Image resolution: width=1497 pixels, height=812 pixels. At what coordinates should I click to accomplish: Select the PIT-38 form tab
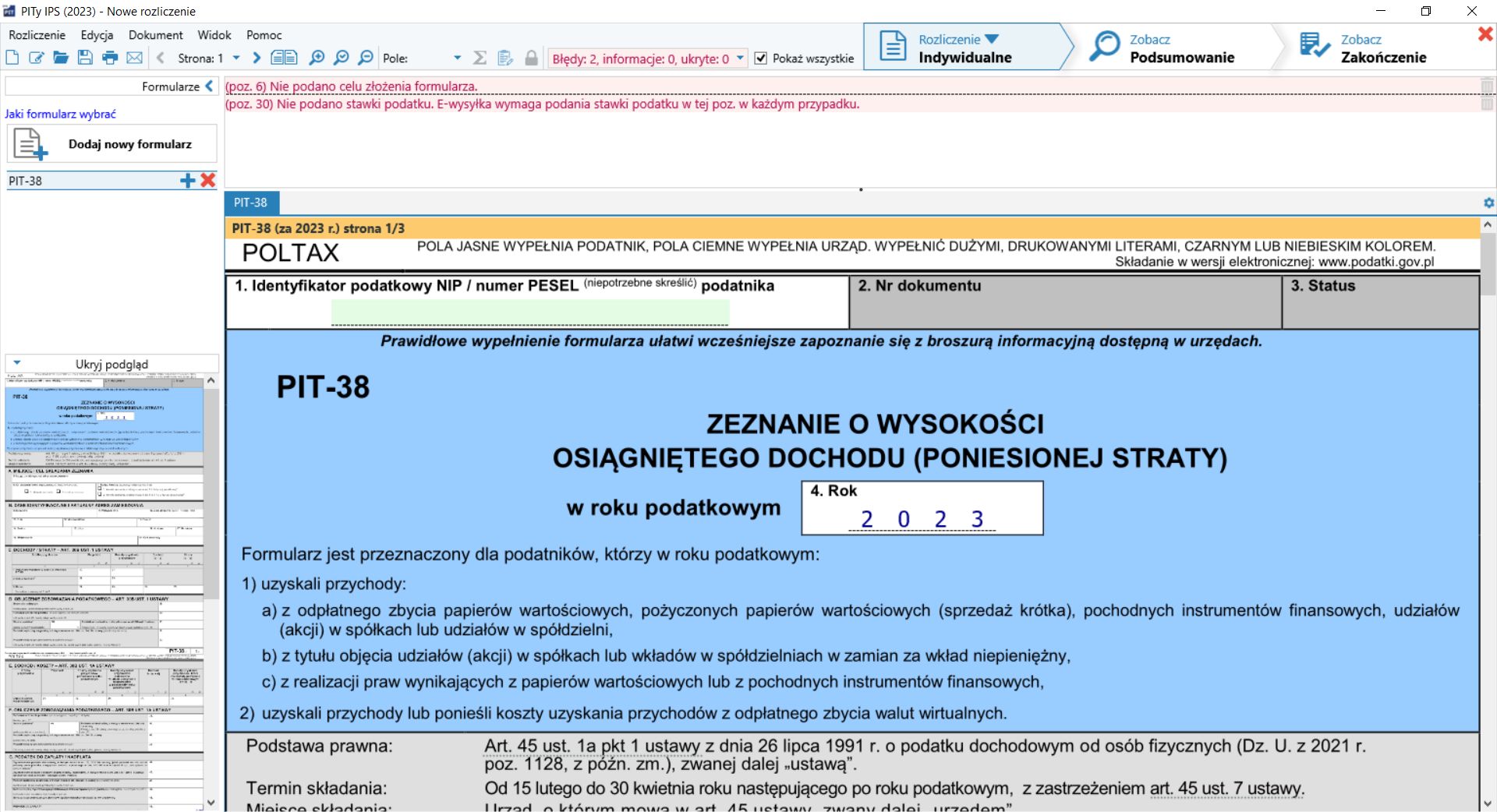(x=250, y=203)
